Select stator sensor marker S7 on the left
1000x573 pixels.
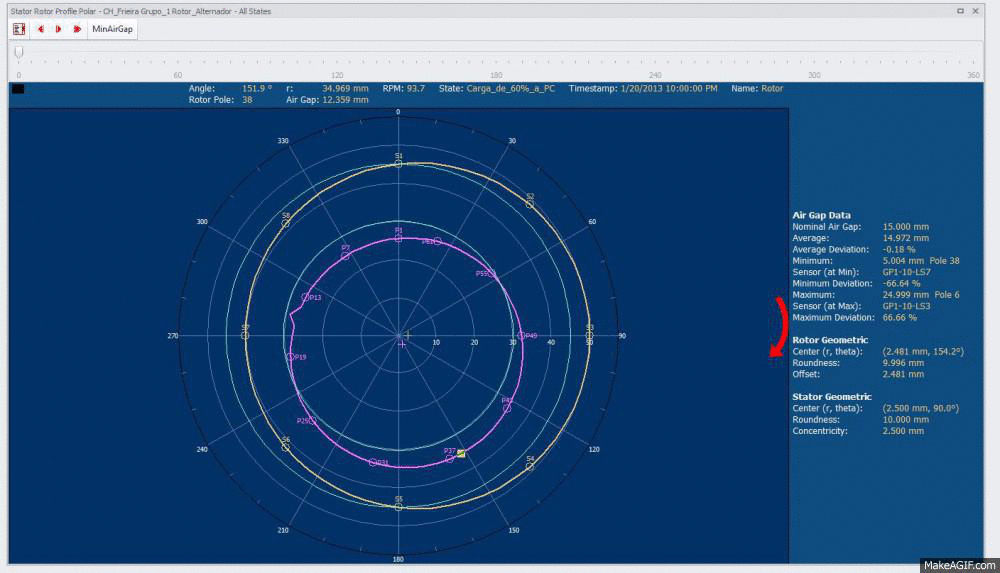coord(246,335)
